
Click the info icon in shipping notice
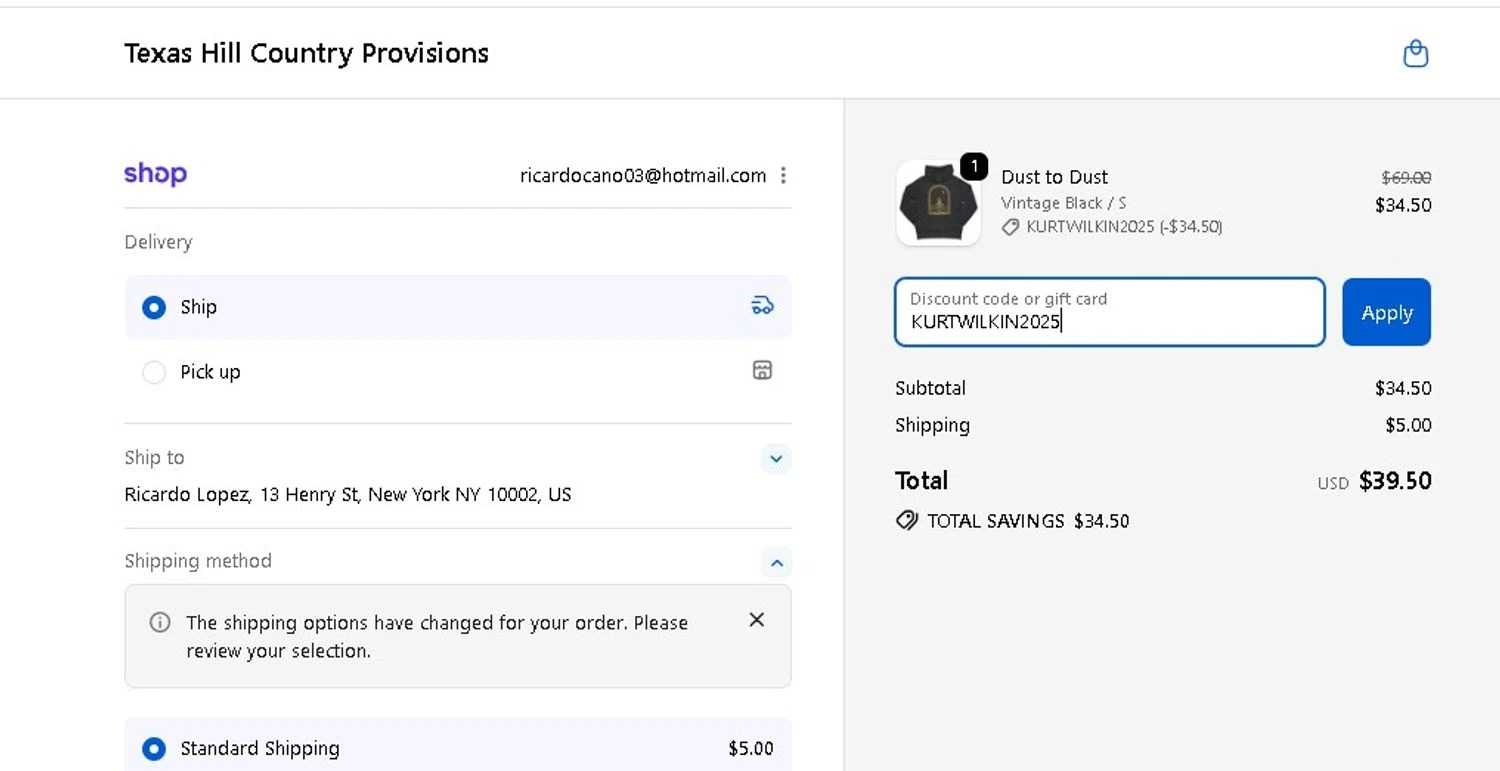159,623
